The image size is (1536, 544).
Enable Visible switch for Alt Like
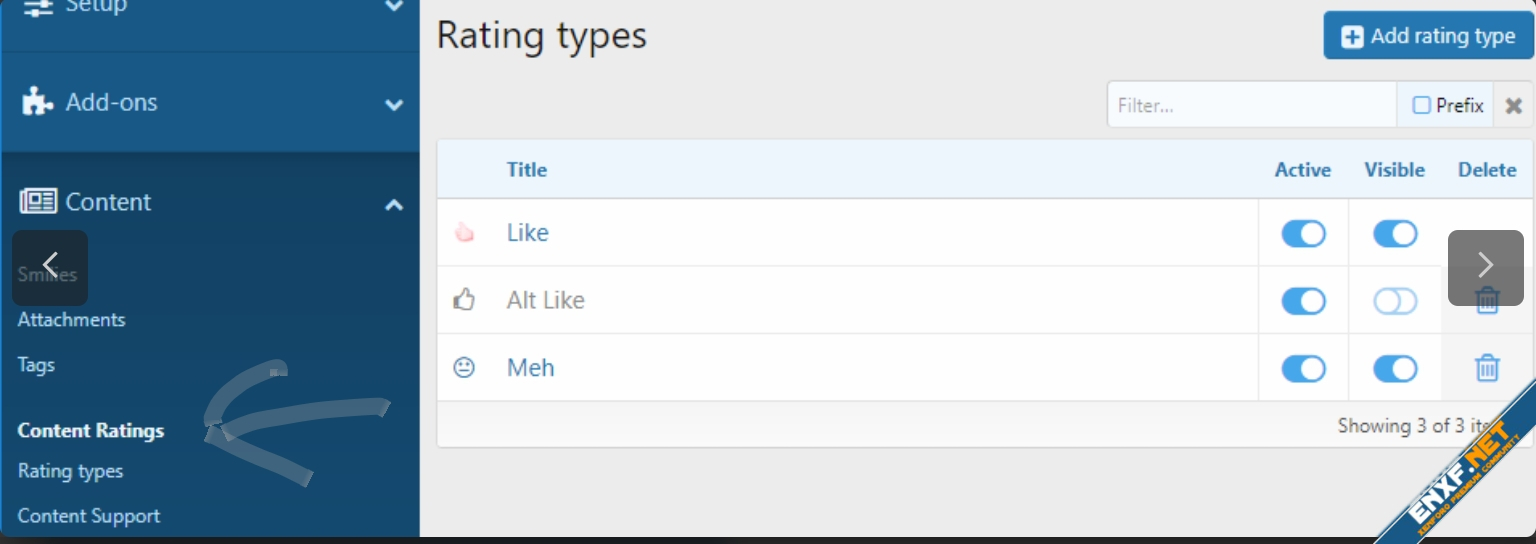coord(1394,300)
